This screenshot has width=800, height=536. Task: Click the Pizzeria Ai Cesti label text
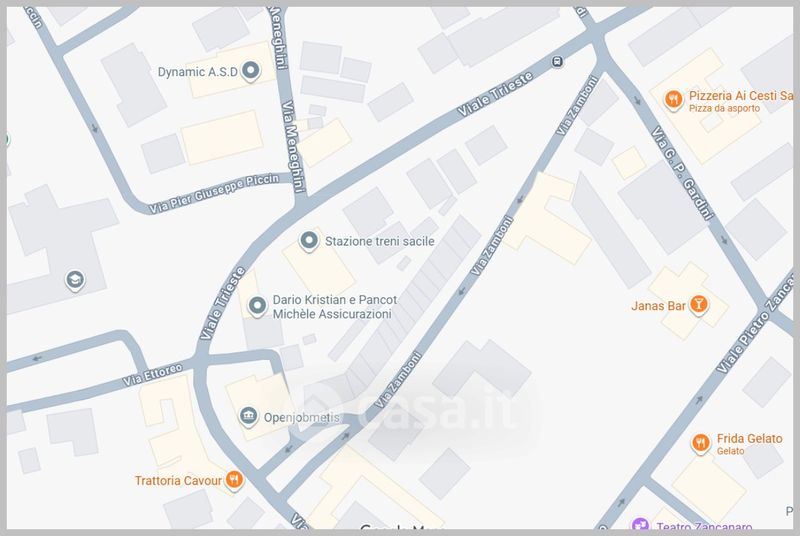(x=741, y=96)
